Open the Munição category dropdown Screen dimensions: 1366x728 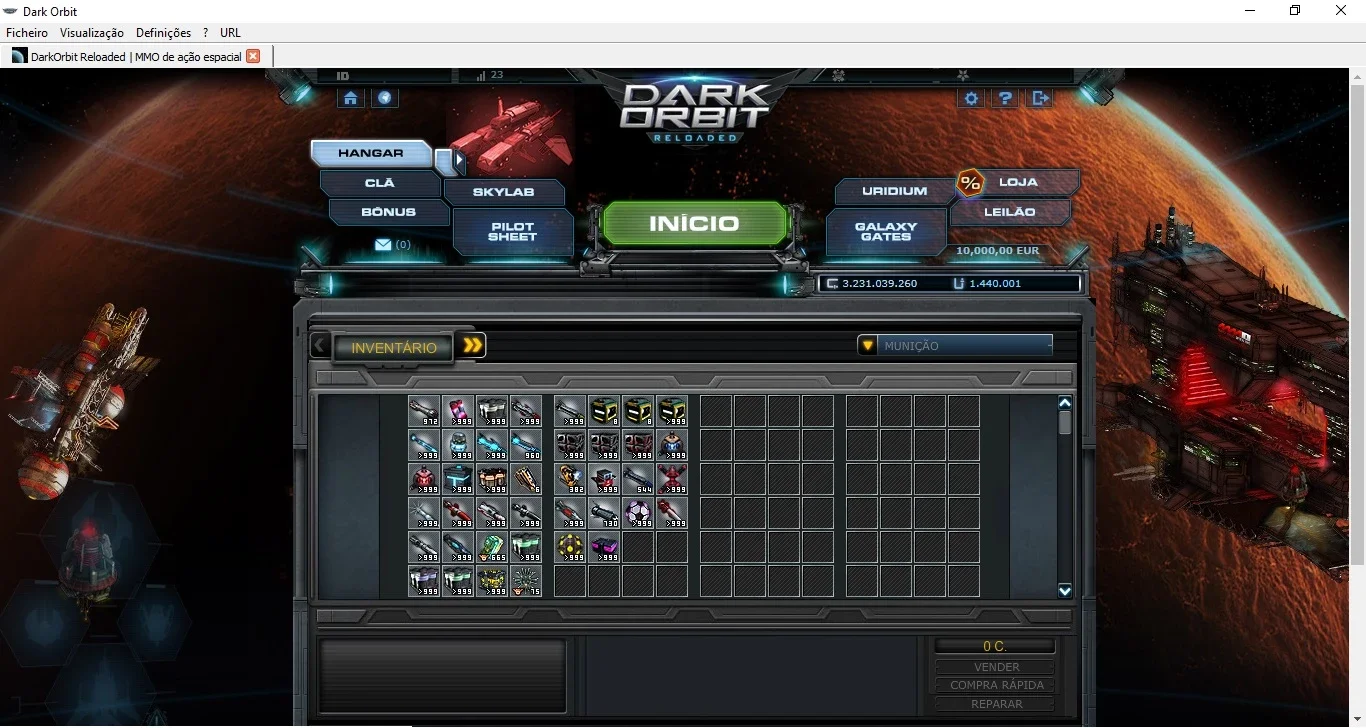[x=955, y=345]
